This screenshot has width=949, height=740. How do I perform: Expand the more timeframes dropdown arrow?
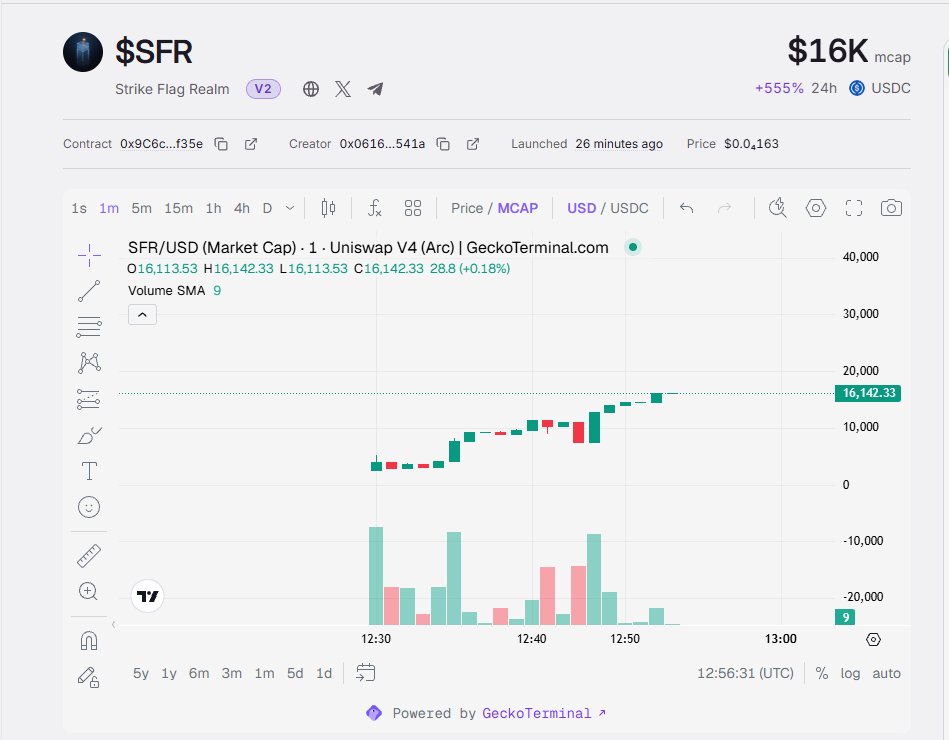click(x=290, y=208)
